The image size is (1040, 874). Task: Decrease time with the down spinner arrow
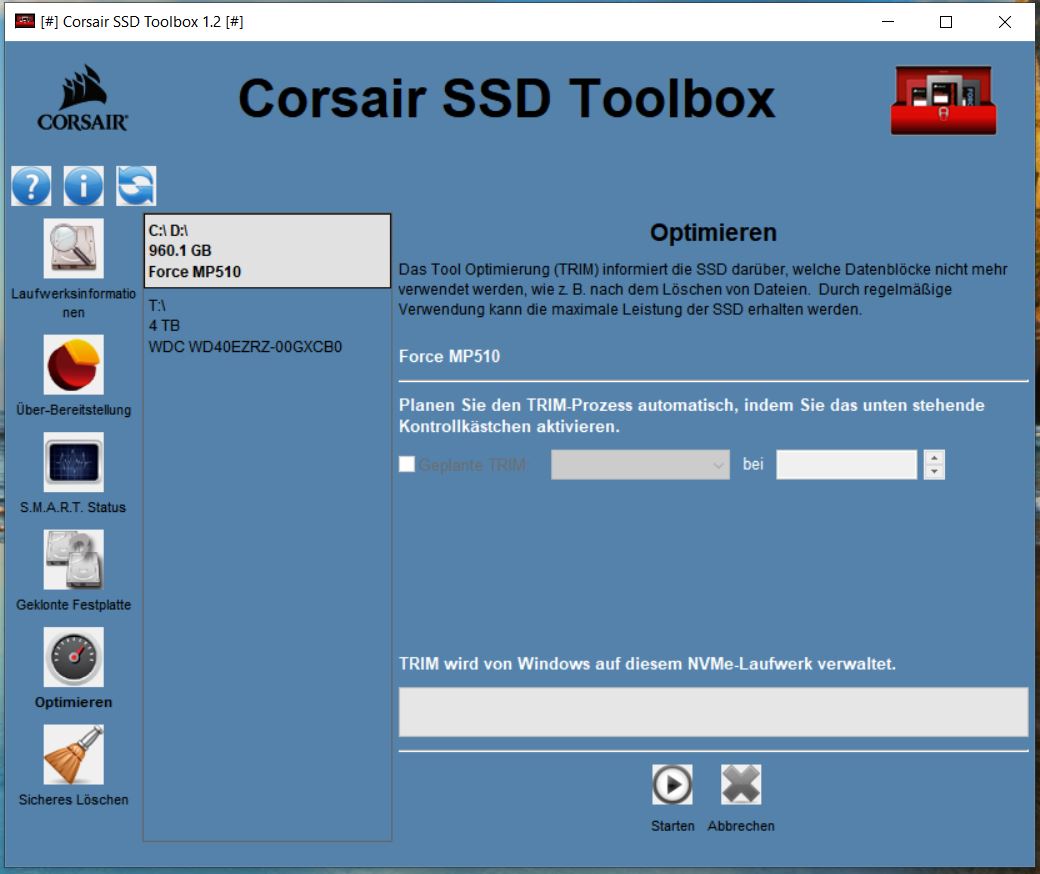click(x=934, y=472)
